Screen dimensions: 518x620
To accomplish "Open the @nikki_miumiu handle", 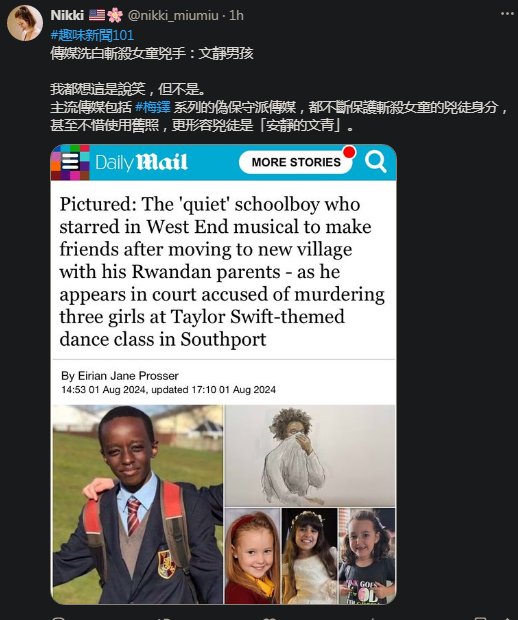I will (x=173, y=15).
